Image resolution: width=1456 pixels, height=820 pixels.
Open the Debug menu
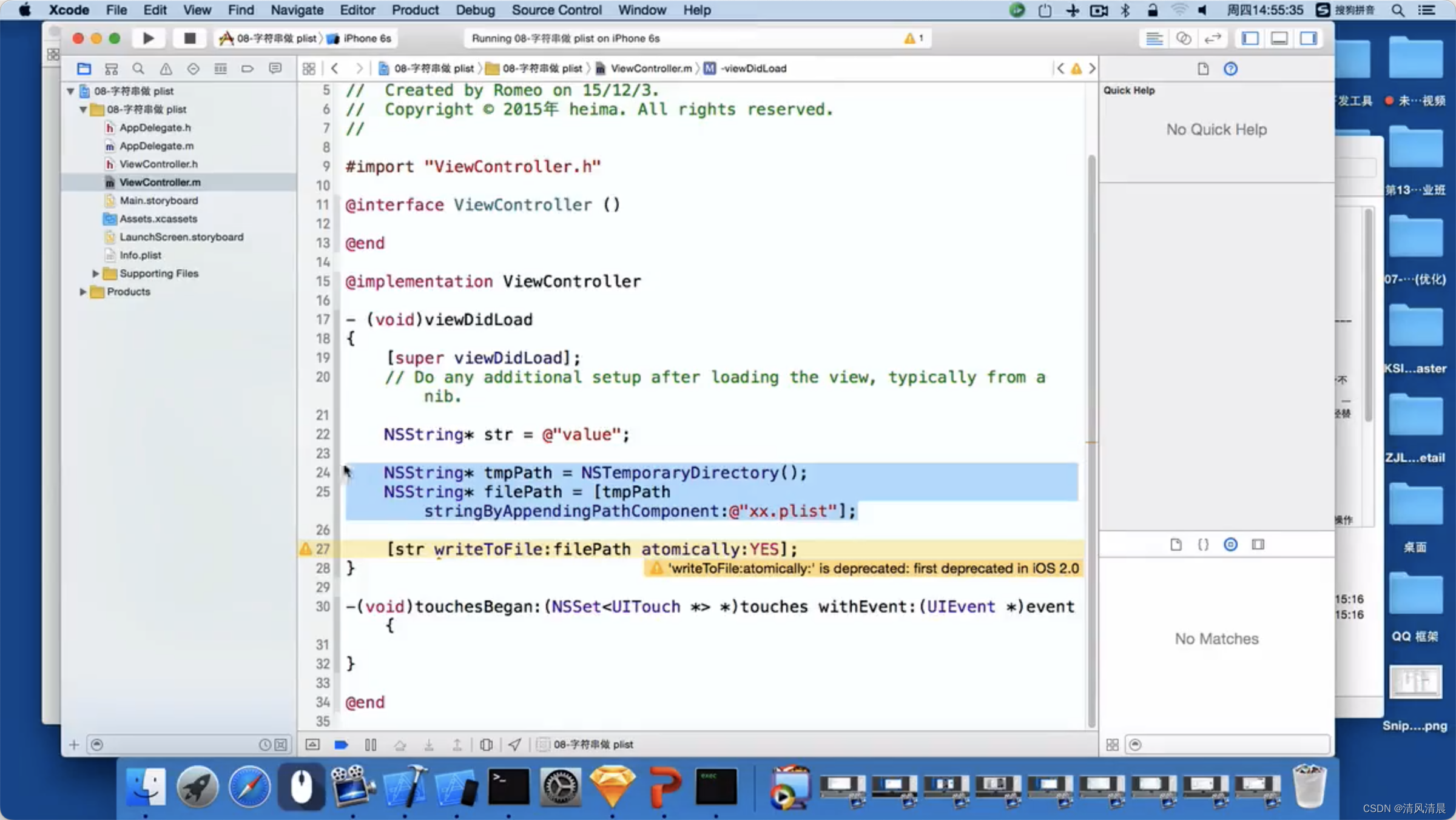click(475, 10)
